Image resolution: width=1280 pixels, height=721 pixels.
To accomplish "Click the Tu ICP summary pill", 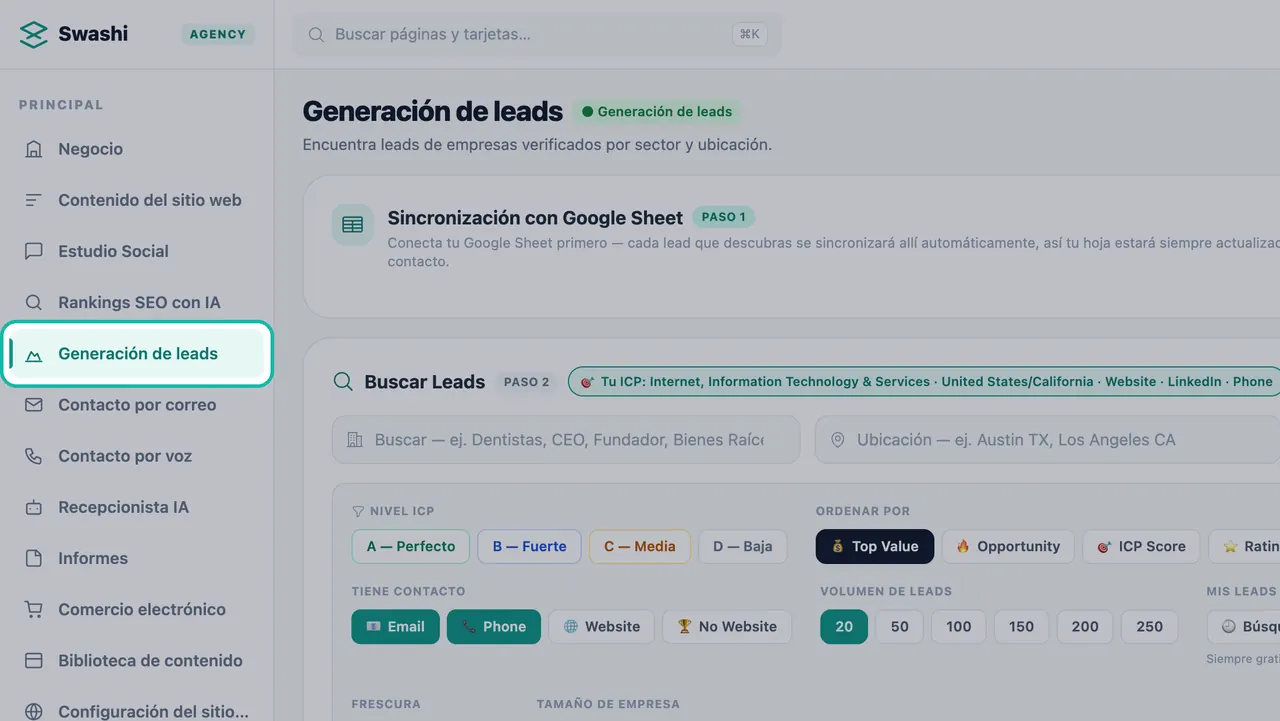I will pos(924,381).
